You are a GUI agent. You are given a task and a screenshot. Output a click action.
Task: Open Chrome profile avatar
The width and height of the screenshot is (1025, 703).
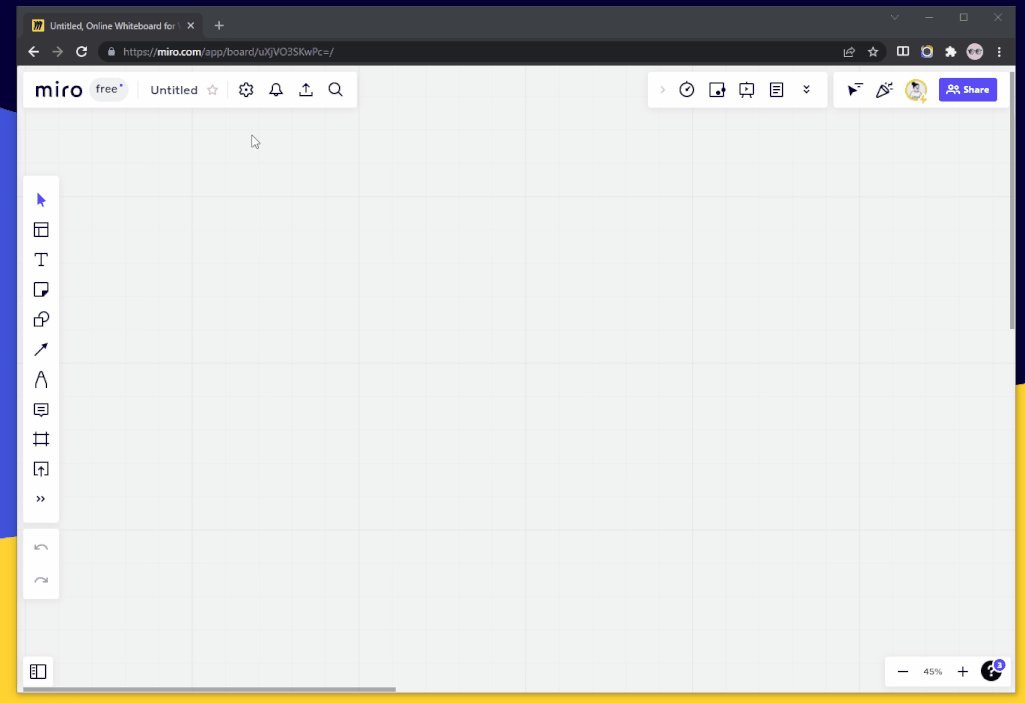coord(975,52)
